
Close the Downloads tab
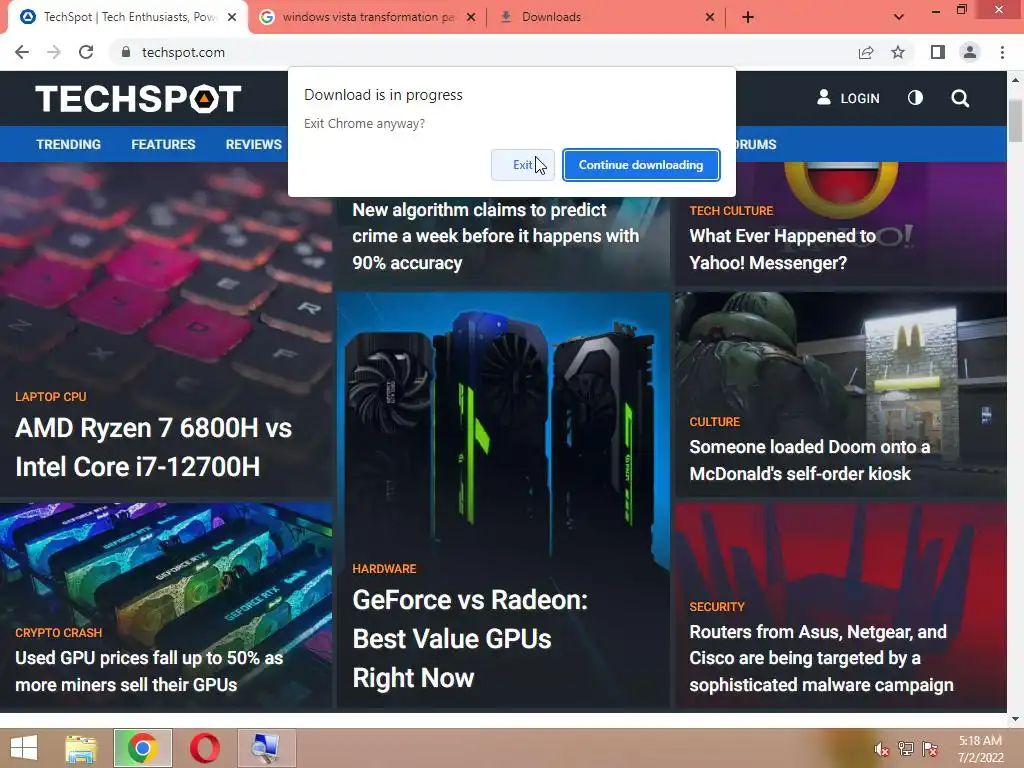[x=710, y=17]
